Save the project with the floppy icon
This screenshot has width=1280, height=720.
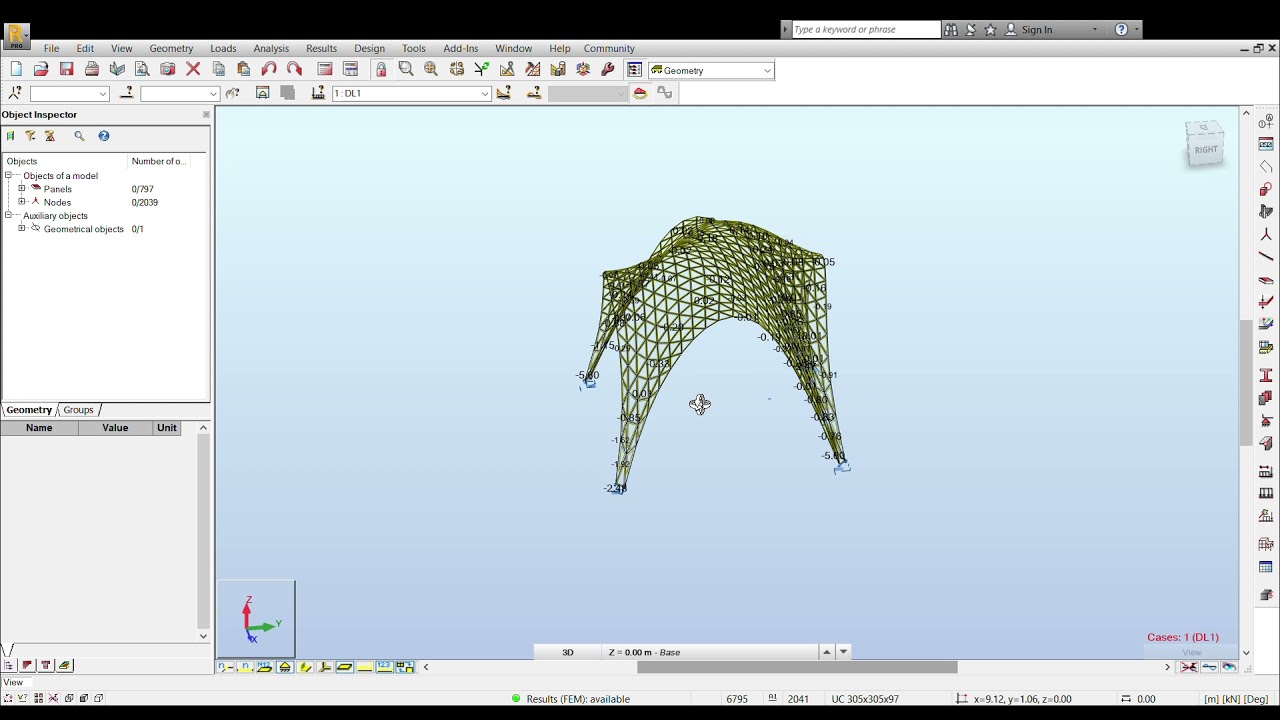(67, 70)
